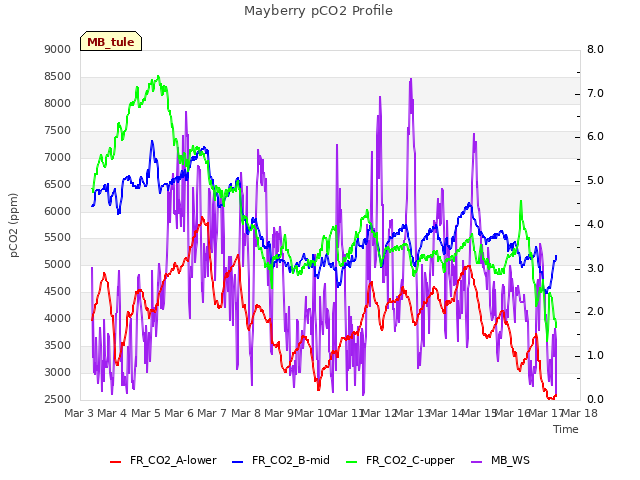640x480 pixels.
Task: Click the Time x-axis label
Action: (566, 429)
